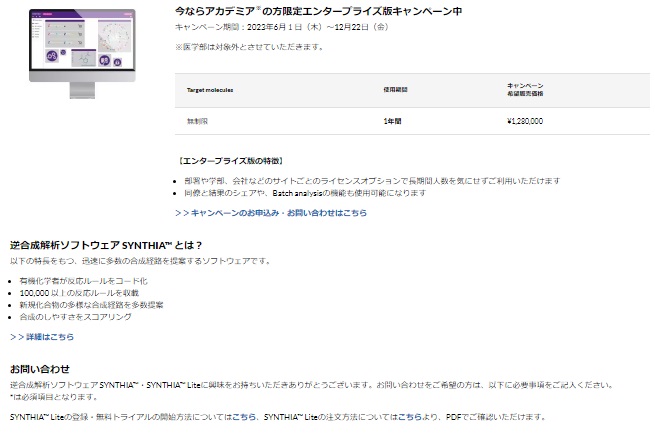This screenshot has width=655, height=439.
Task: Open the こちら link for SYNTHIA Lite registration
Action: click(x=244, y=417)
